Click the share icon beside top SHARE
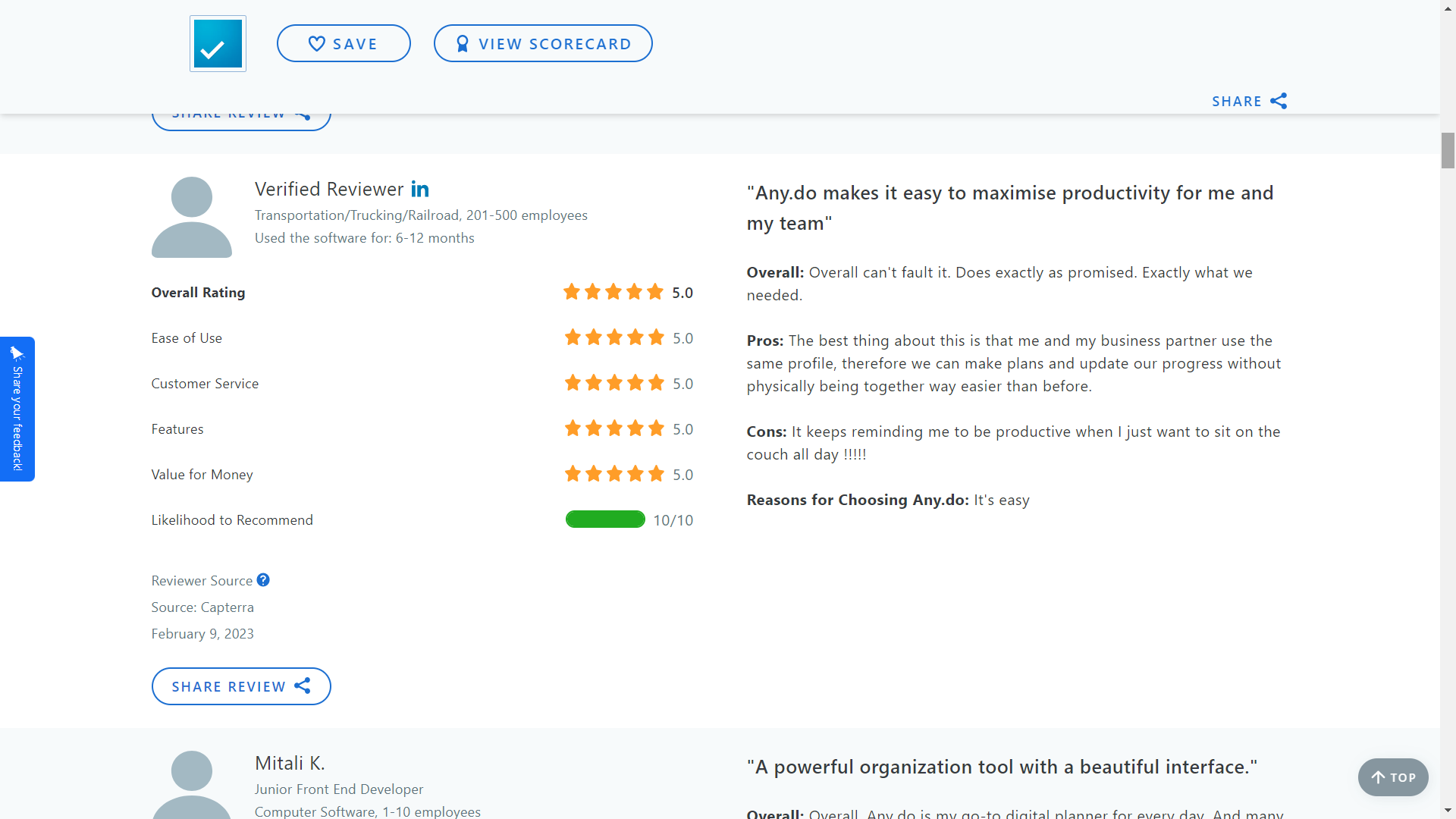 click(1279, 101)
